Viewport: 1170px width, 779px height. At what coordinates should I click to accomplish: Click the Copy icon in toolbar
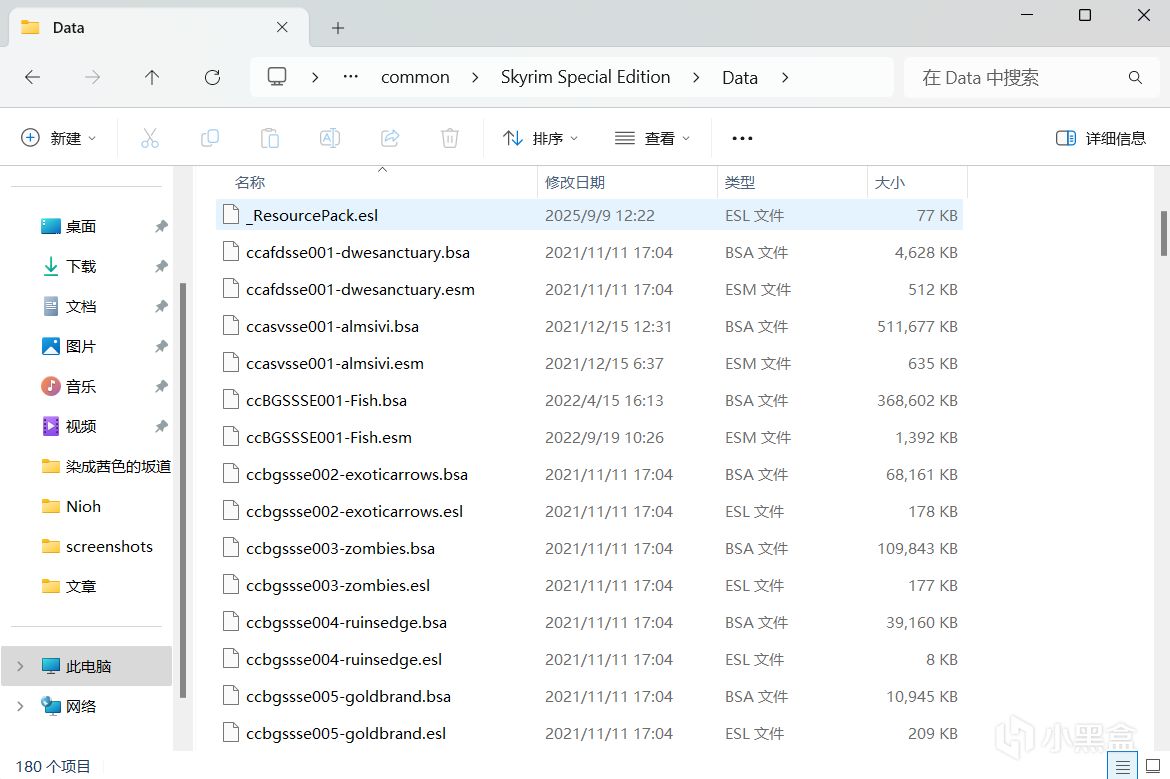(x=210, y=138)
